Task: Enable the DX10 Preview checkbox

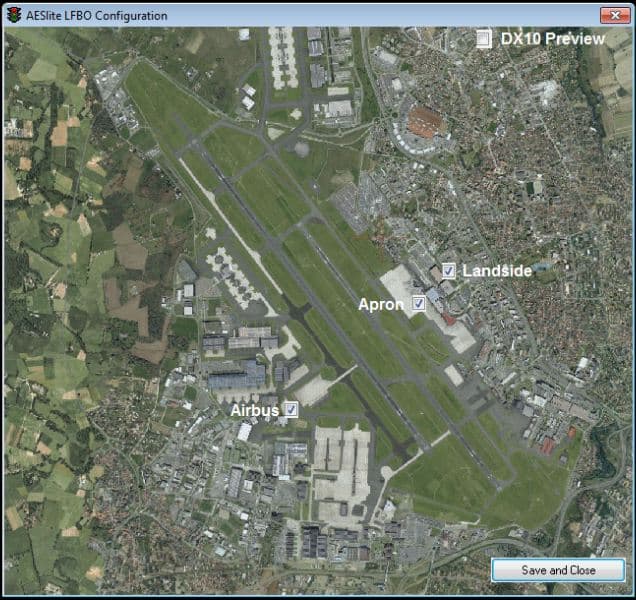Action: (483, 39)
